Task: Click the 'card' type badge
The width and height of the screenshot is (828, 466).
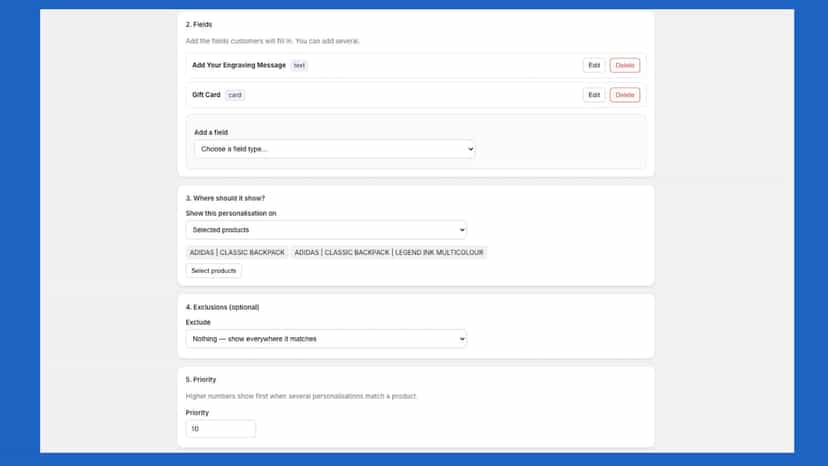Action: [x=235, y=95]
